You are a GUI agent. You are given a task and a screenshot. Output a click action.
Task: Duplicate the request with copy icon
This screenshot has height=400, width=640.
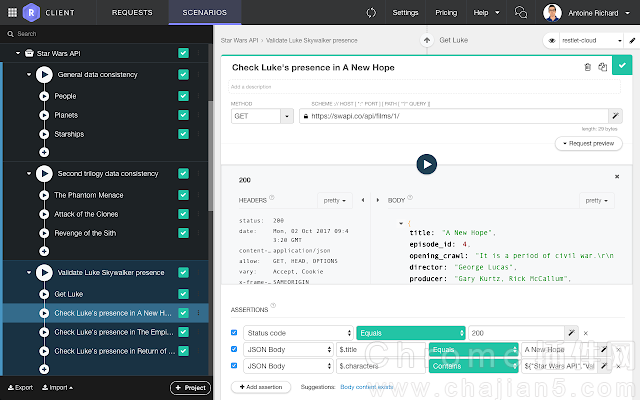pos(602,67)
